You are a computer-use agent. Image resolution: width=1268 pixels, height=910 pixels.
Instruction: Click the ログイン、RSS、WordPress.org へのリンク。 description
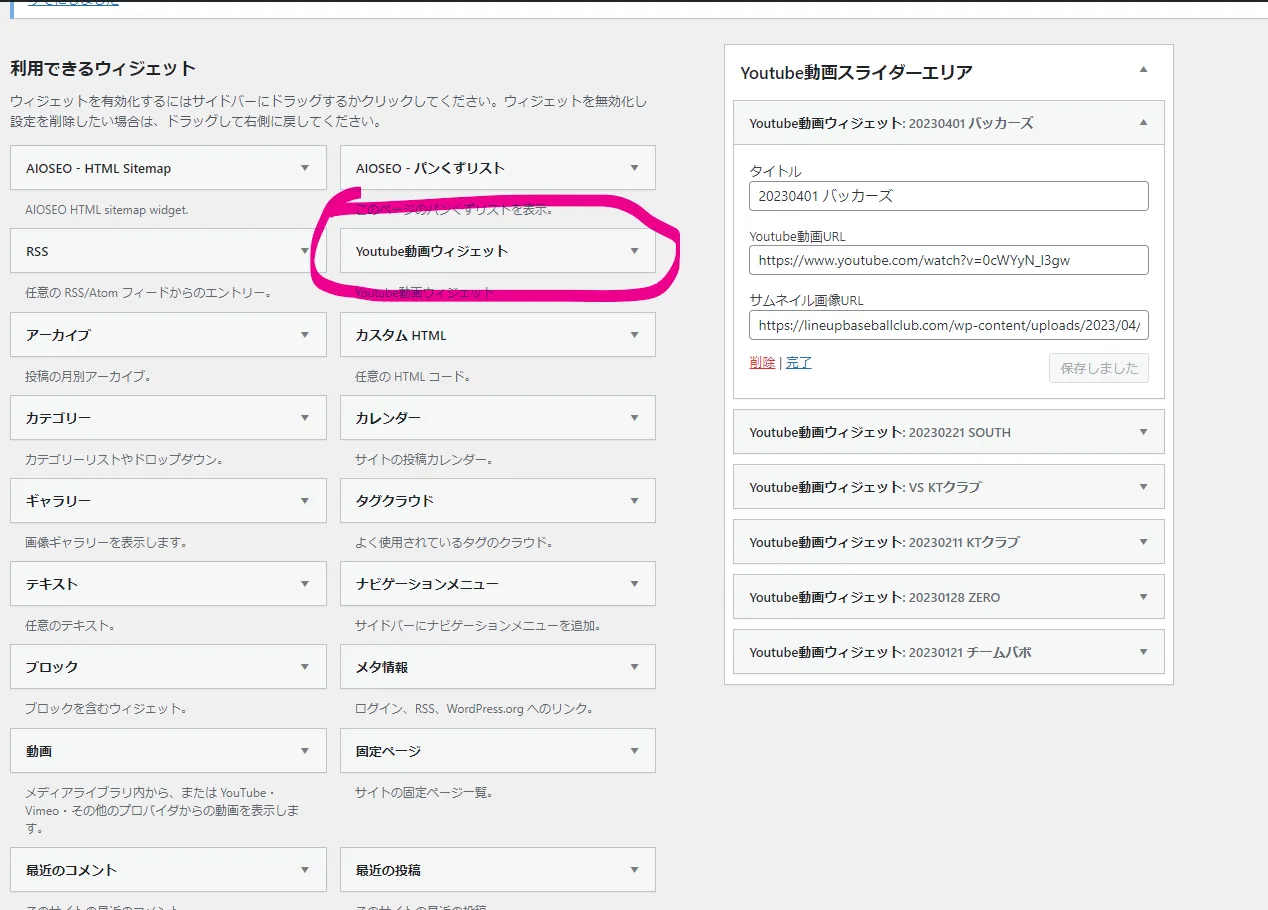(x=474, y=709)
